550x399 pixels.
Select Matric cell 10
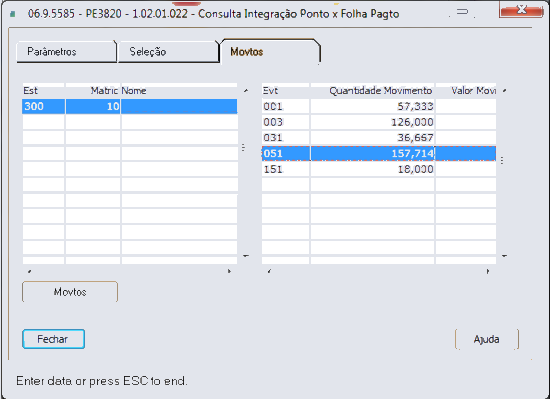[93, 106]
